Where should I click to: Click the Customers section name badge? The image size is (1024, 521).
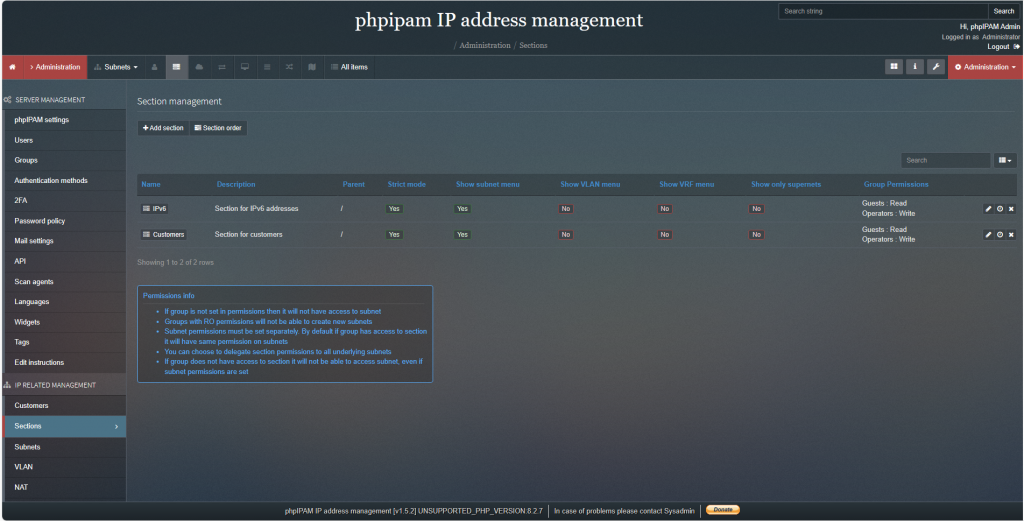tap(163, 234)
